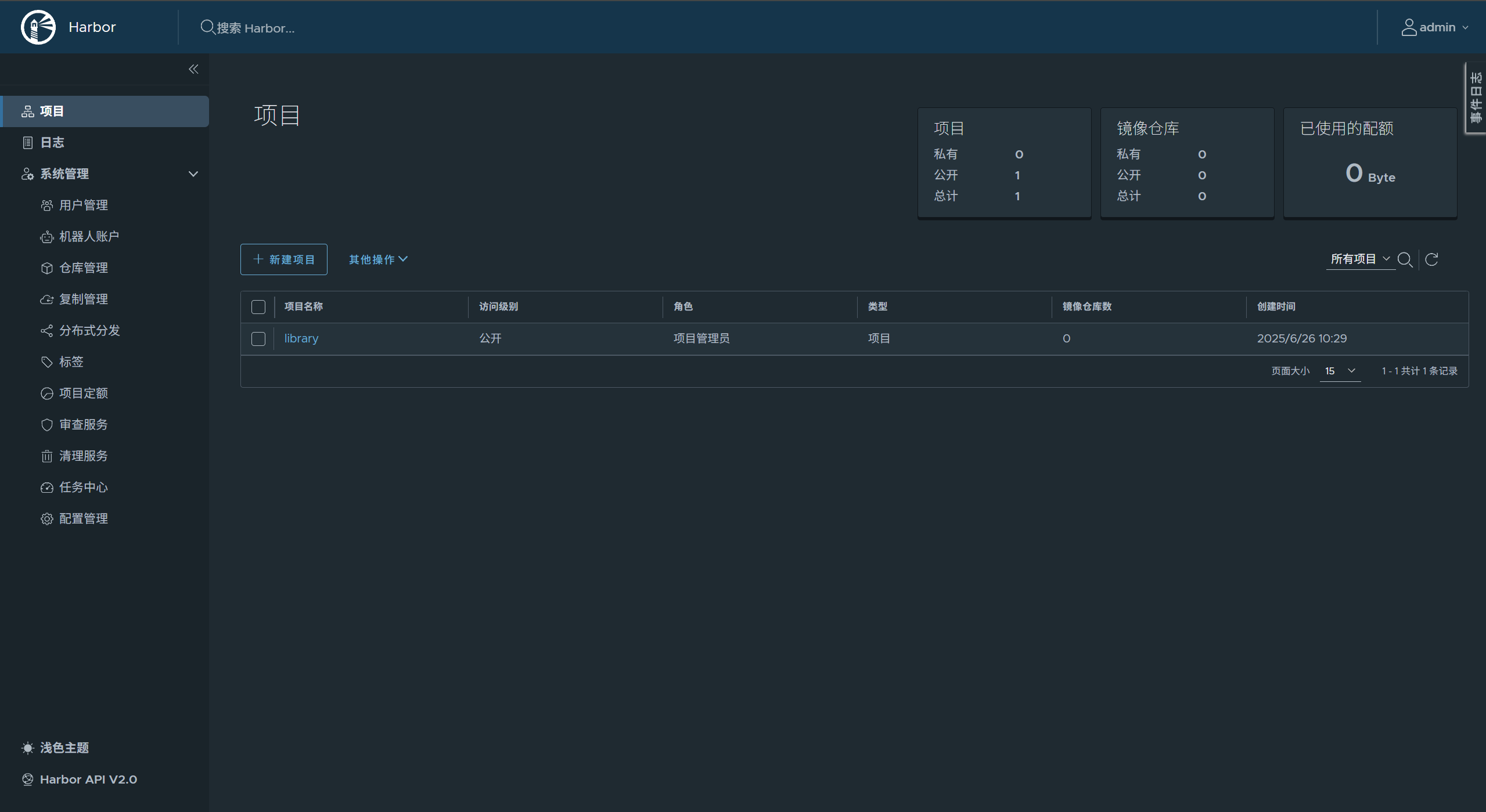Click the Harbor title text
Image resolution: width=1486 pixels, height=812 pixels.
pos(92,27)
